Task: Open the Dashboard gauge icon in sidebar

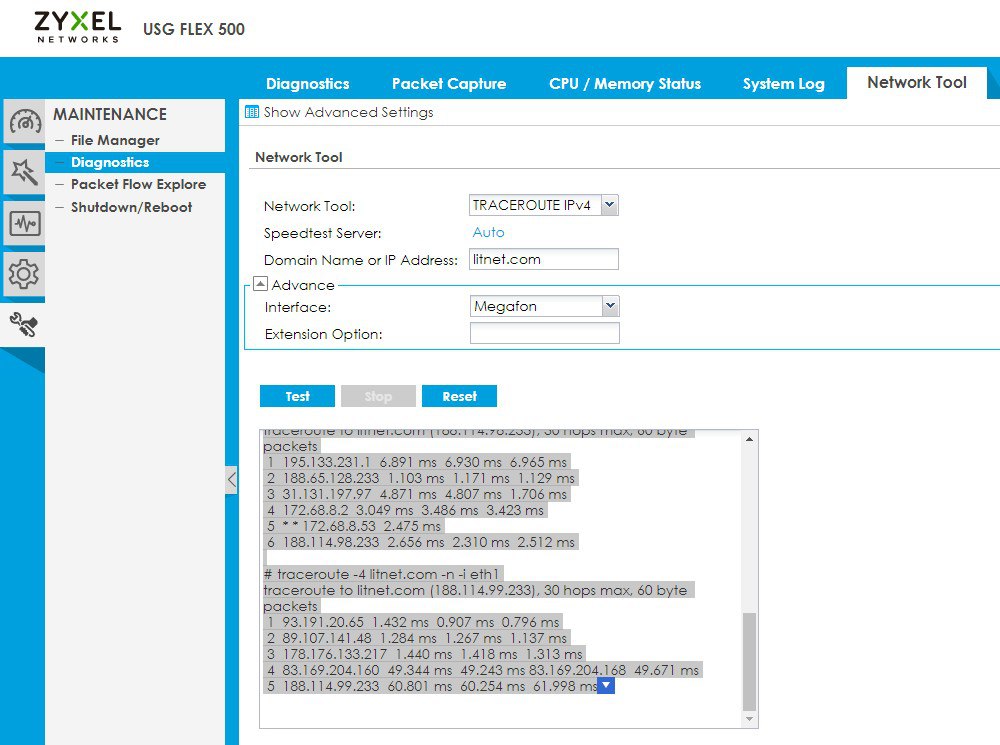Action: (x=24, y=121)
